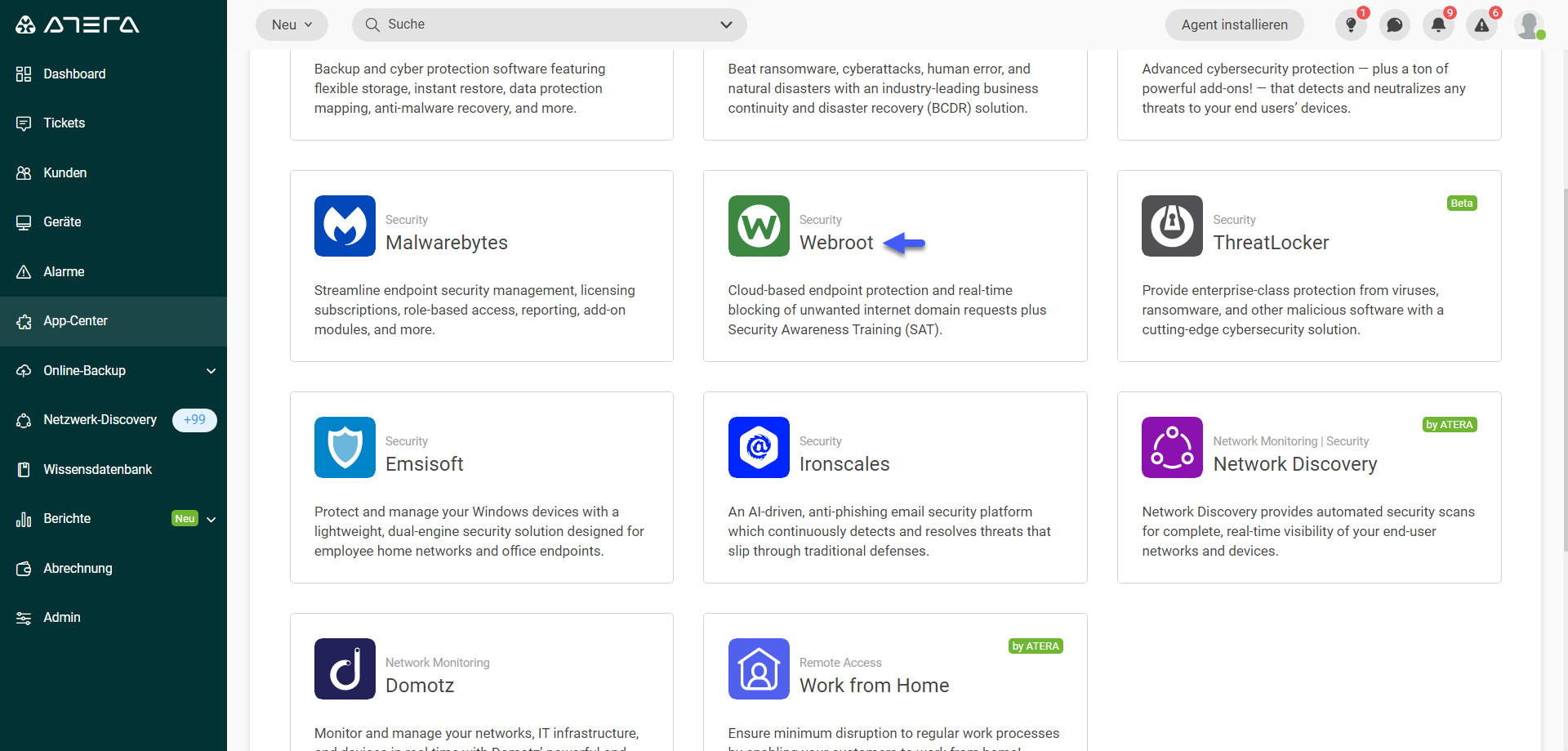Screen dimensions: 1568x751
Task: Click the Abrechnung wallet icon
Action: coord(24,569)
